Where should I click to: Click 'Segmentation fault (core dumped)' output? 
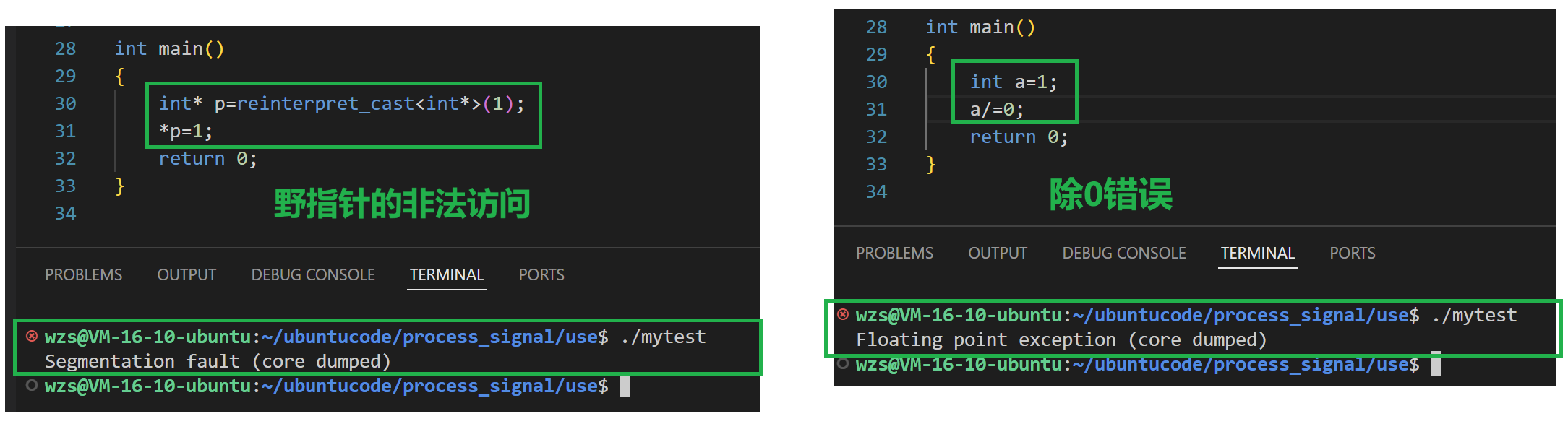[218, 361]
